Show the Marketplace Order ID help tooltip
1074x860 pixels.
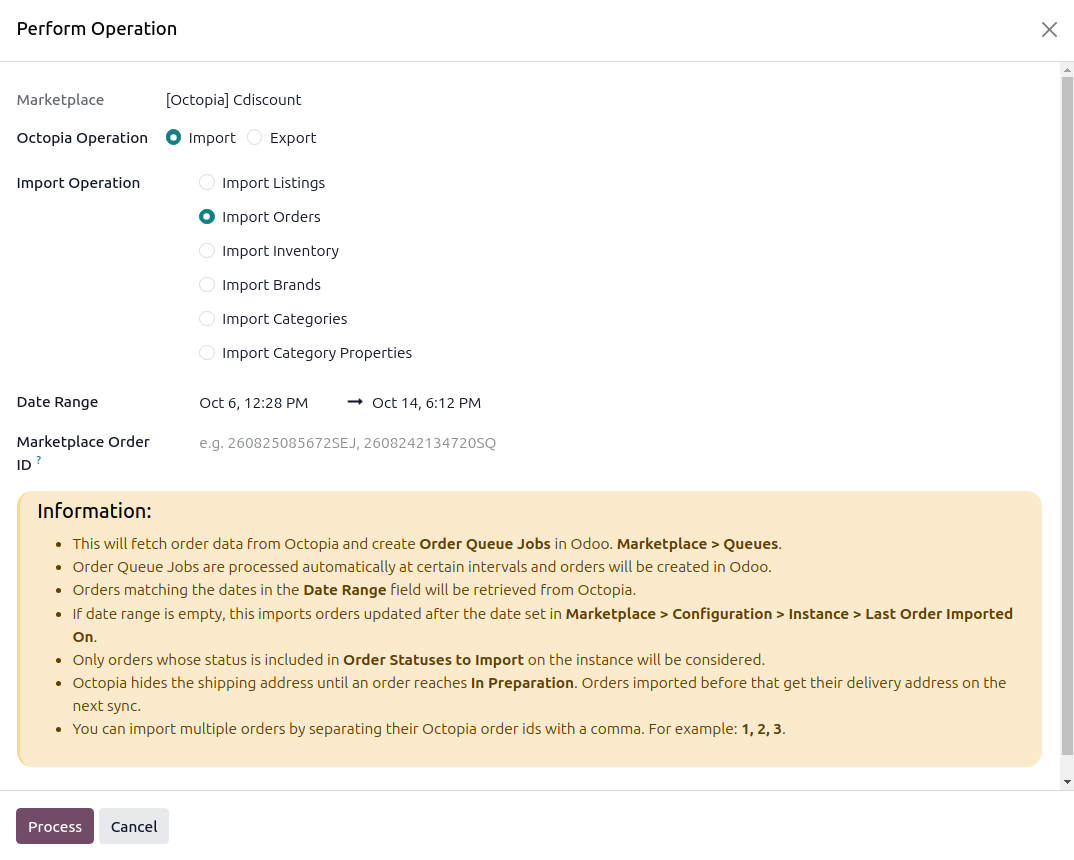click(38, 460)
